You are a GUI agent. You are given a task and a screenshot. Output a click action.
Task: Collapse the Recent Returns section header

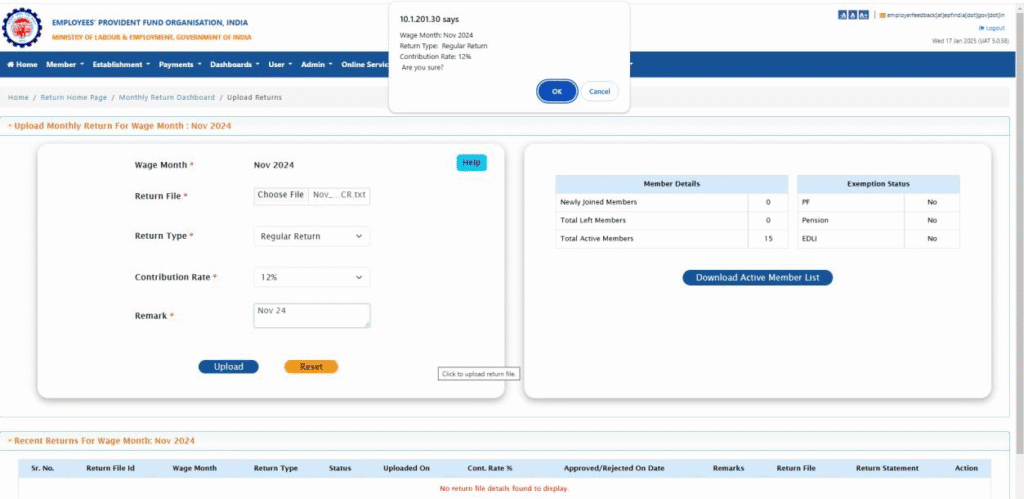click(10, 440)
